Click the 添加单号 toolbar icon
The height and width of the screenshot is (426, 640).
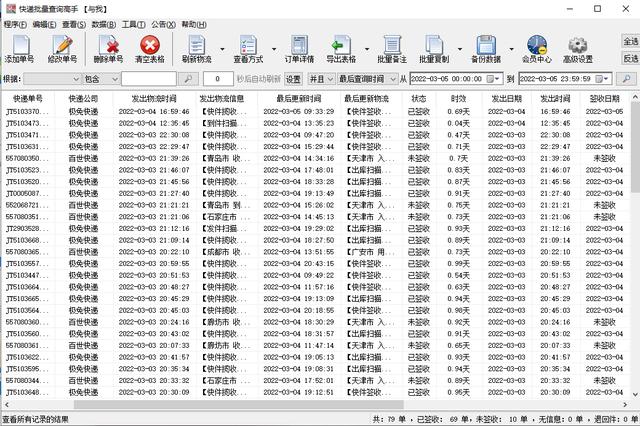coord(20,45)
